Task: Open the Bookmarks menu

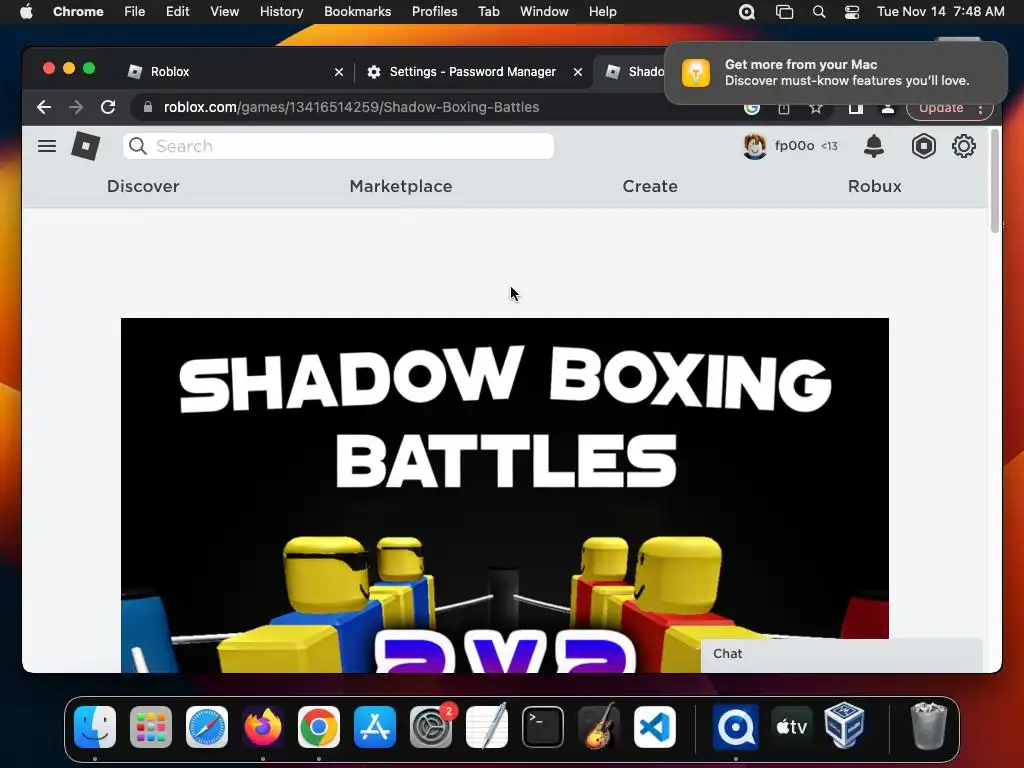Action: (357, 12)
